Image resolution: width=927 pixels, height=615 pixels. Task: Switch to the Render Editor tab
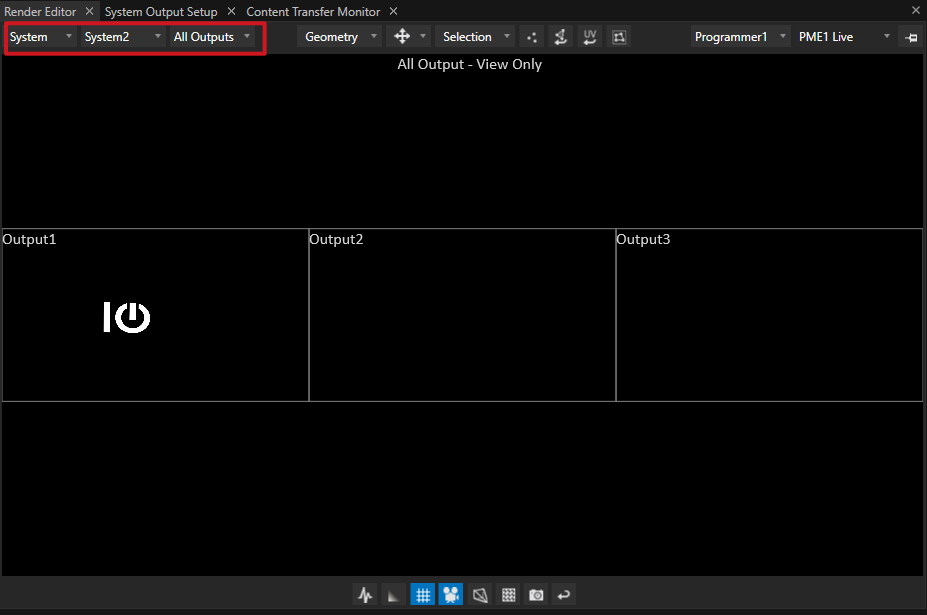pos(40,11)
